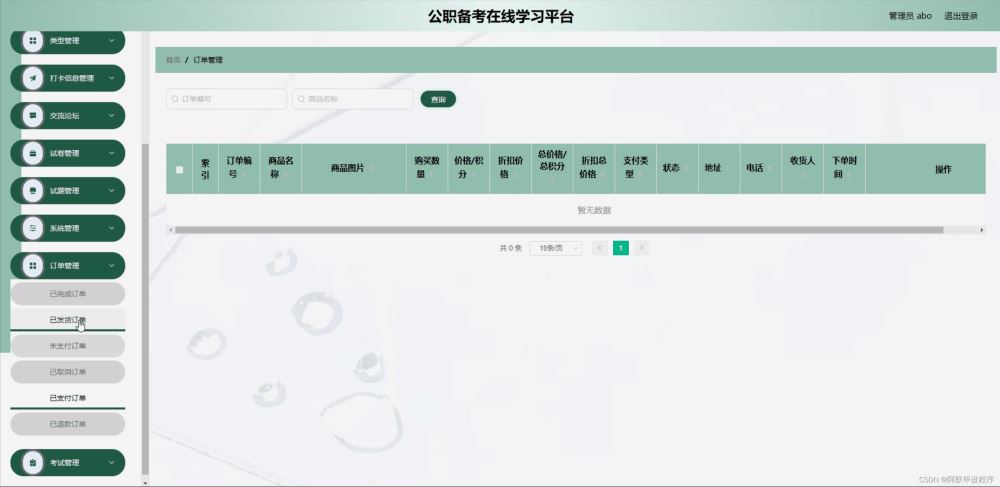1000x487 pixels.
Task: Focus the 商品名称 search input
Action: (353, 99)
